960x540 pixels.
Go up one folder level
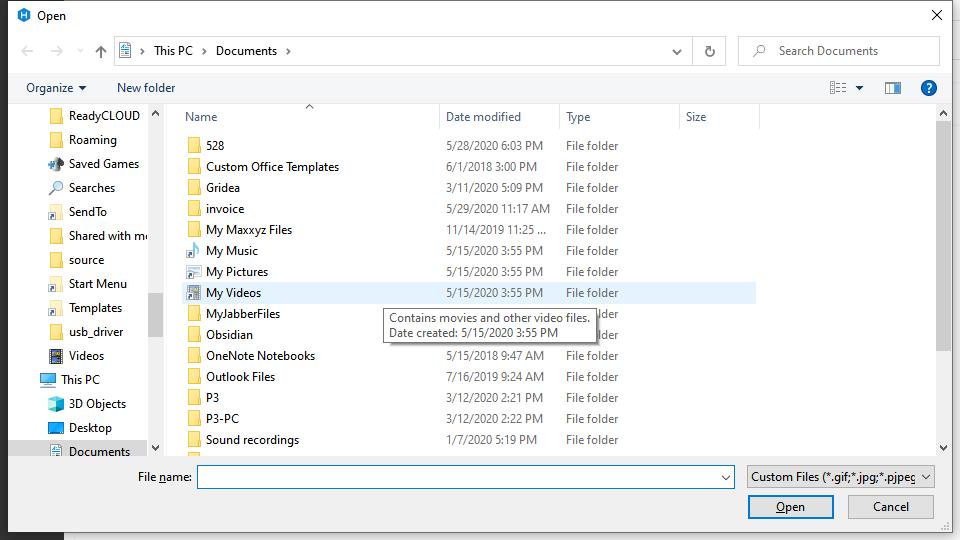[x=100, y=51]
